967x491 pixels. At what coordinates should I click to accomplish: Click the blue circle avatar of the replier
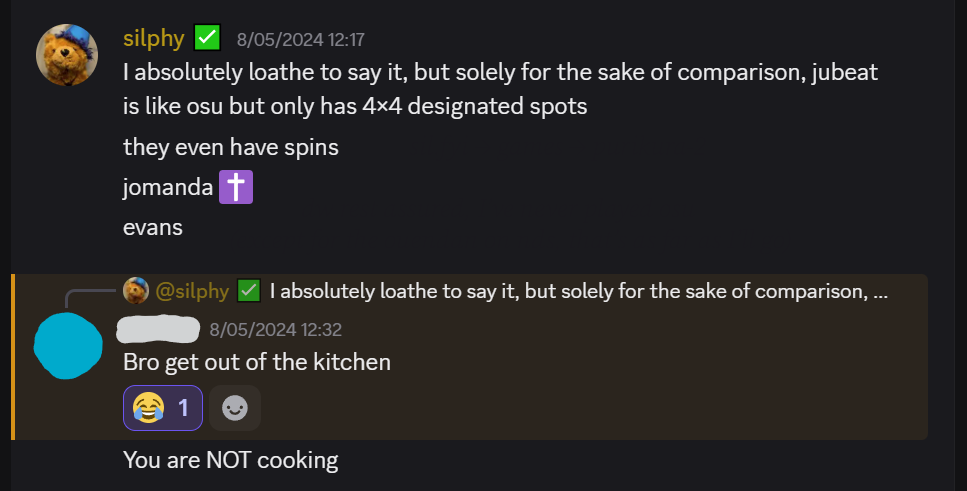(68, 345)
